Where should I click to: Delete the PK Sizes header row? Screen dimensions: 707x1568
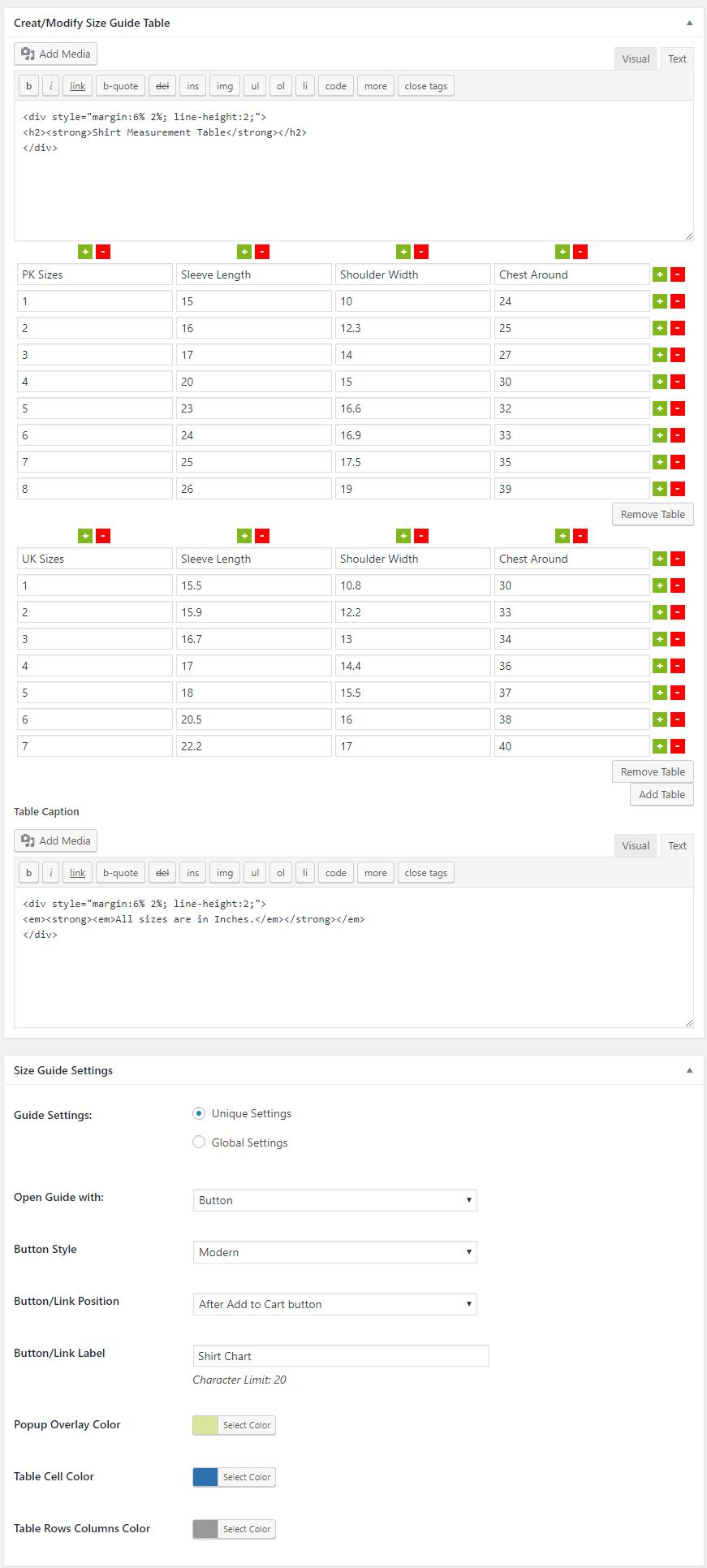678,274
